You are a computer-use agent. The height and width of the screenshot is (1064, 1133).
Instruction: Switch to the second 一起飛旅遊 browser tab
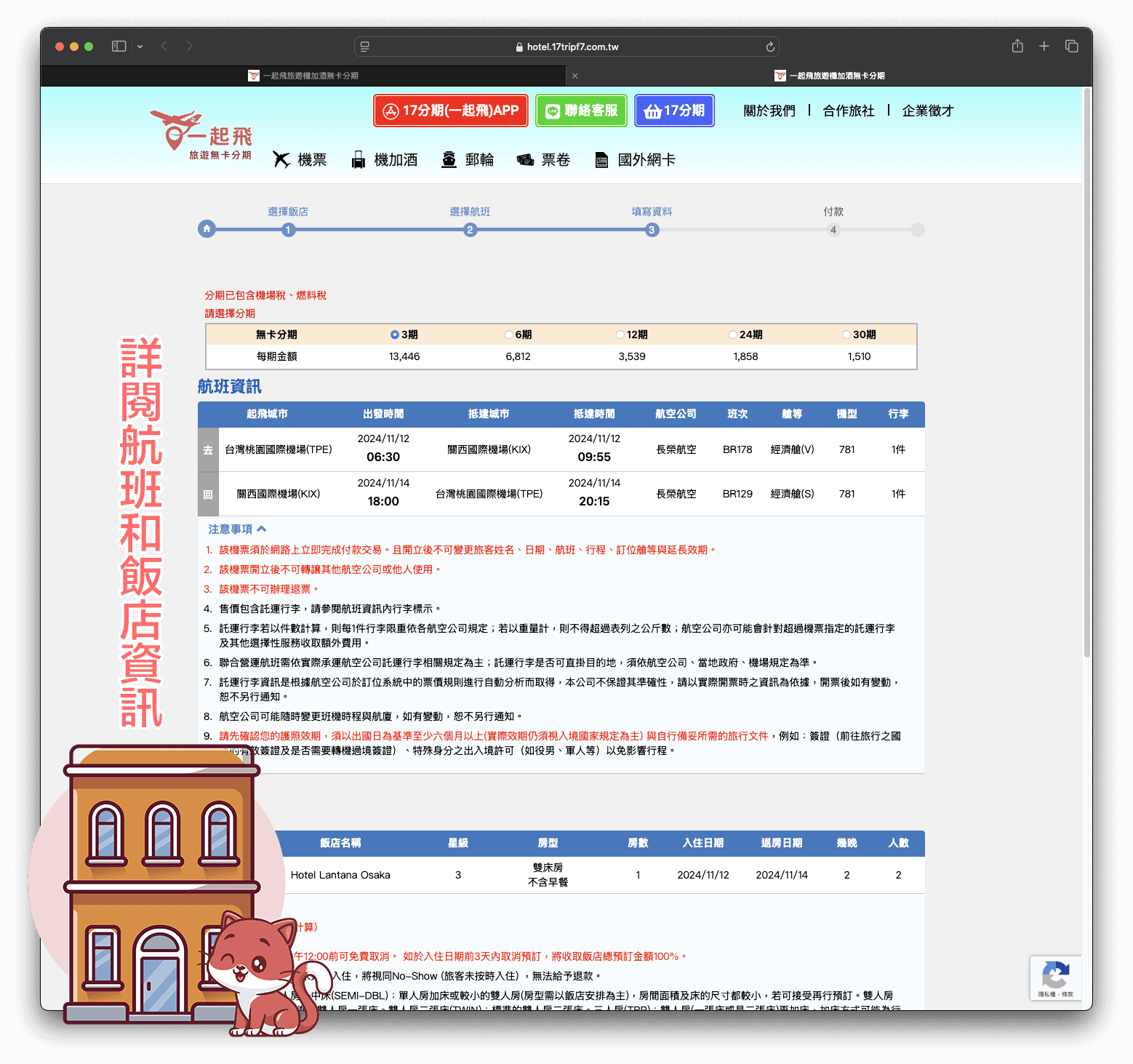[829, 76]
